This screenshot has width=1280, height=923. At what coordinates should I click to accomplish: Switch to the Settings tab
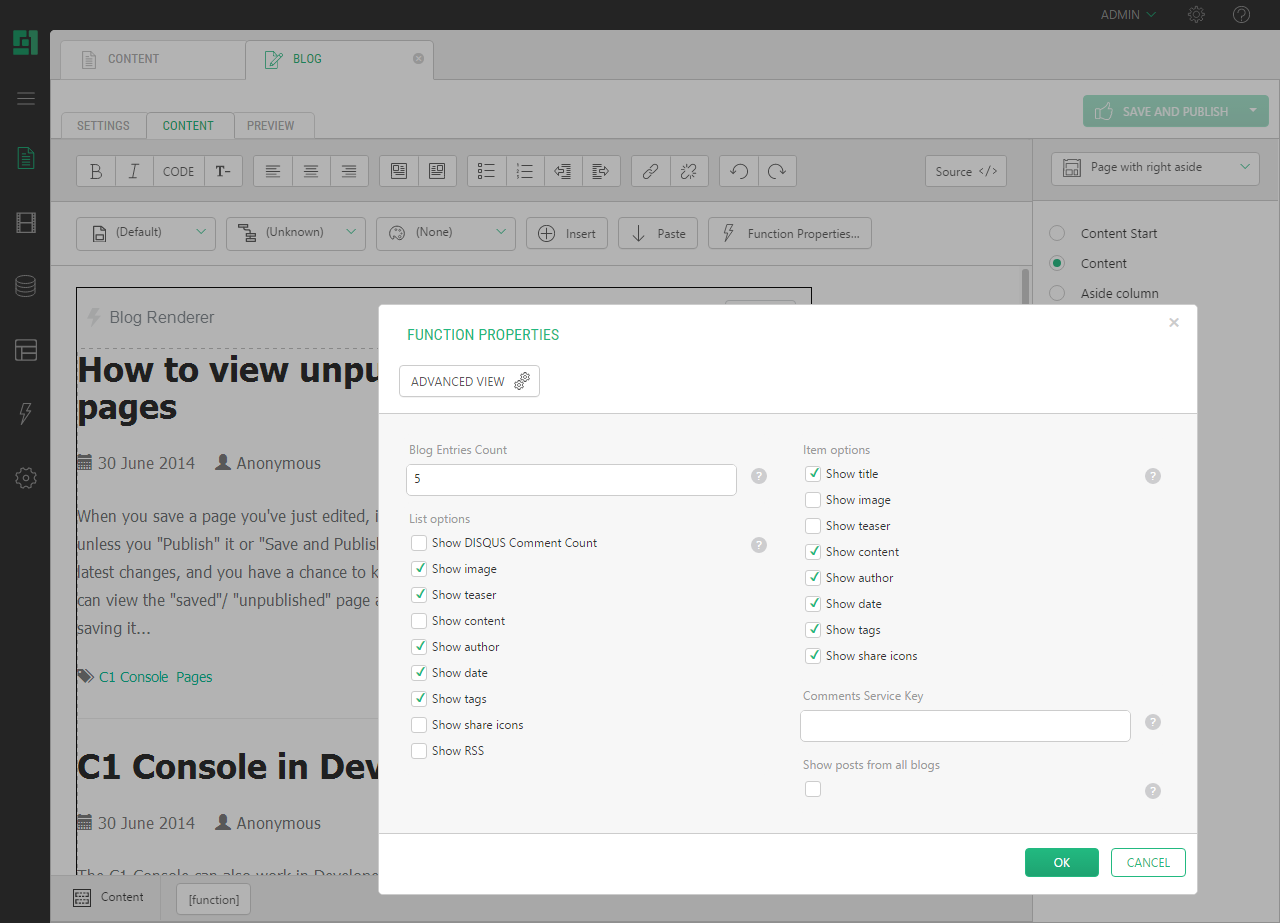[103, 126]
